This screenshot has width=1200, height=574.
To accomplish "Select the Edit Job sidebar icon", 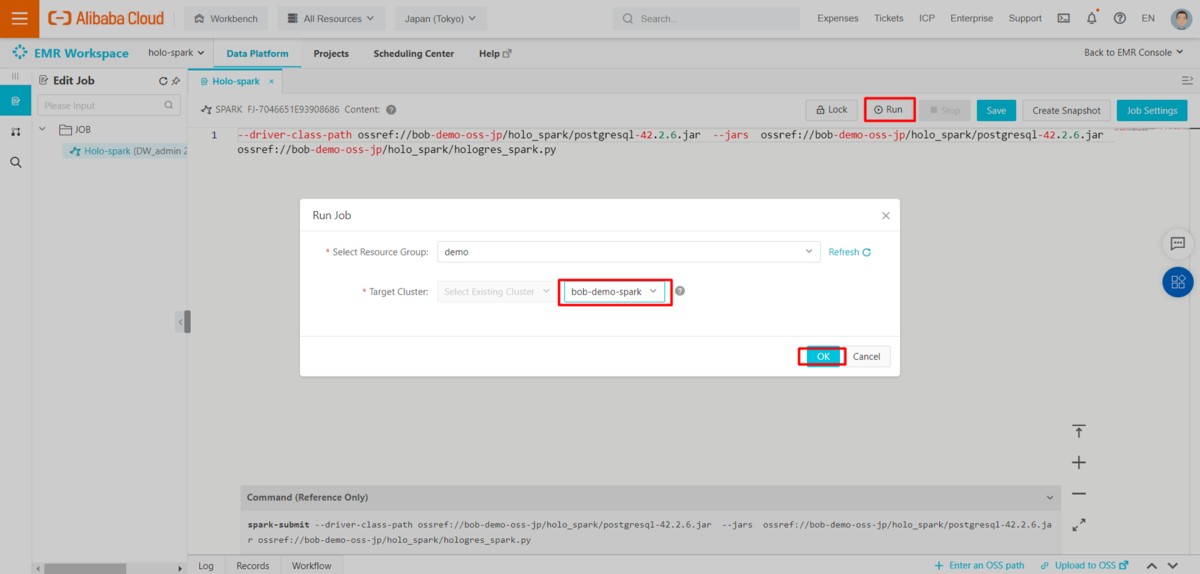I will click(15, 101).
